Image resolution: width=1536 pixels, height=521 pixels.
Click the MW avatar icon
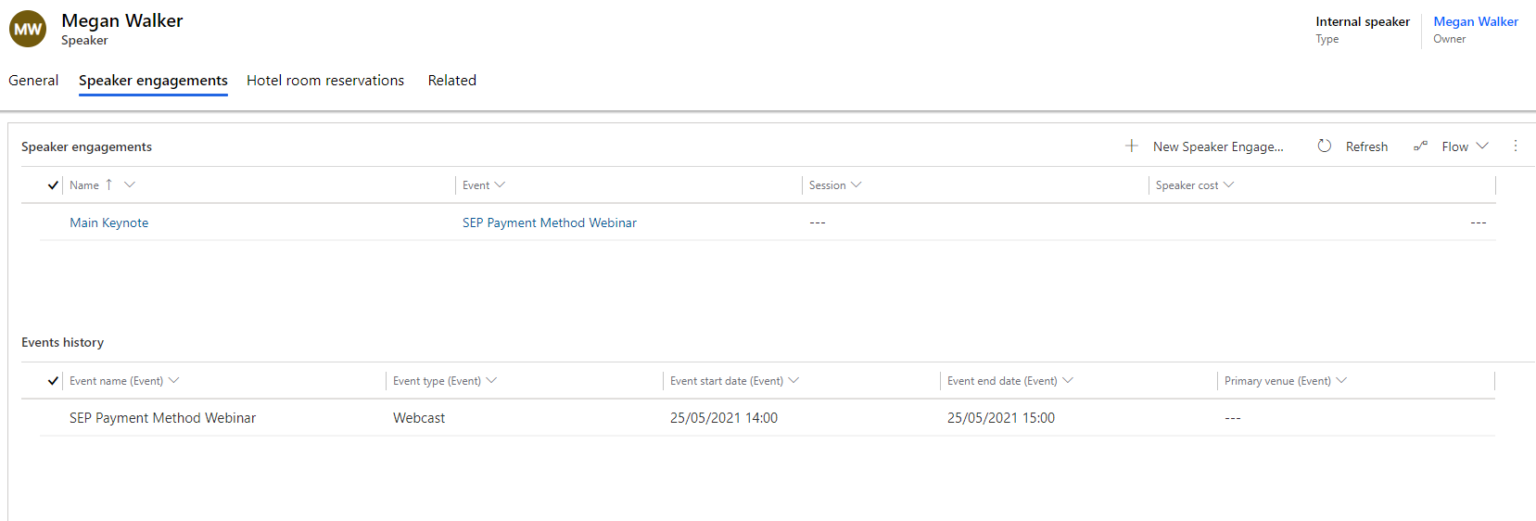tap(27, 30)
